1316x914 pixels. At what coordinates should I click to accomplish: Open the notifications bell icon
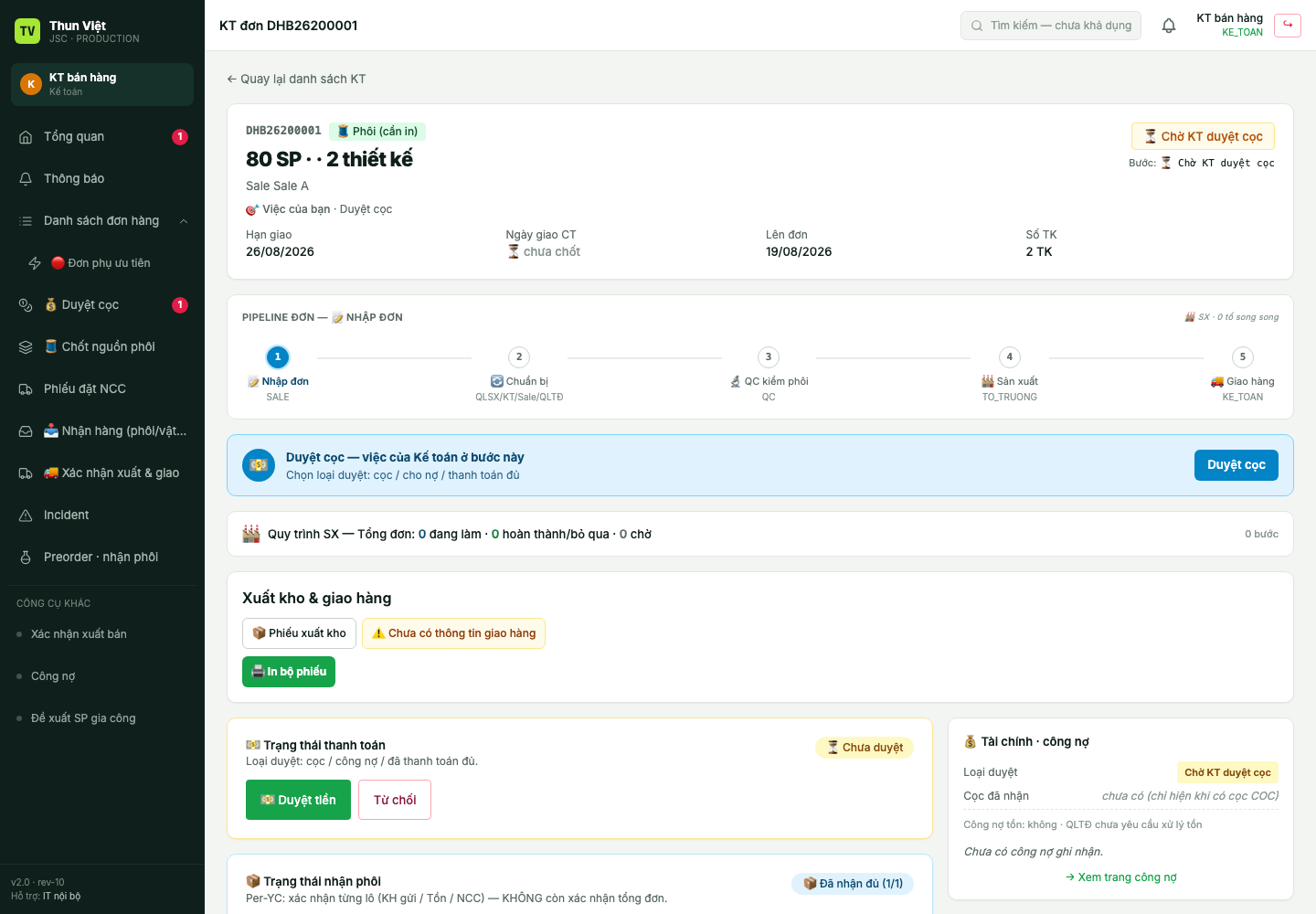click(1169, 26)
